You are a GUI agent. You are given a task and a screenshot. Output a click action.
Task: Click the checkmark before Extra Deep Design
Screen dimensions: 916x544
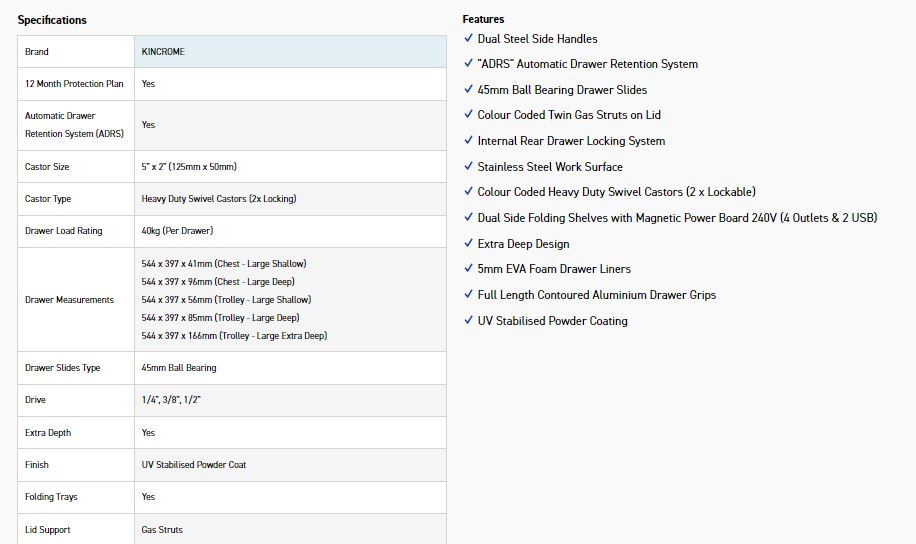pyautogui.click(x=468, y=243)
